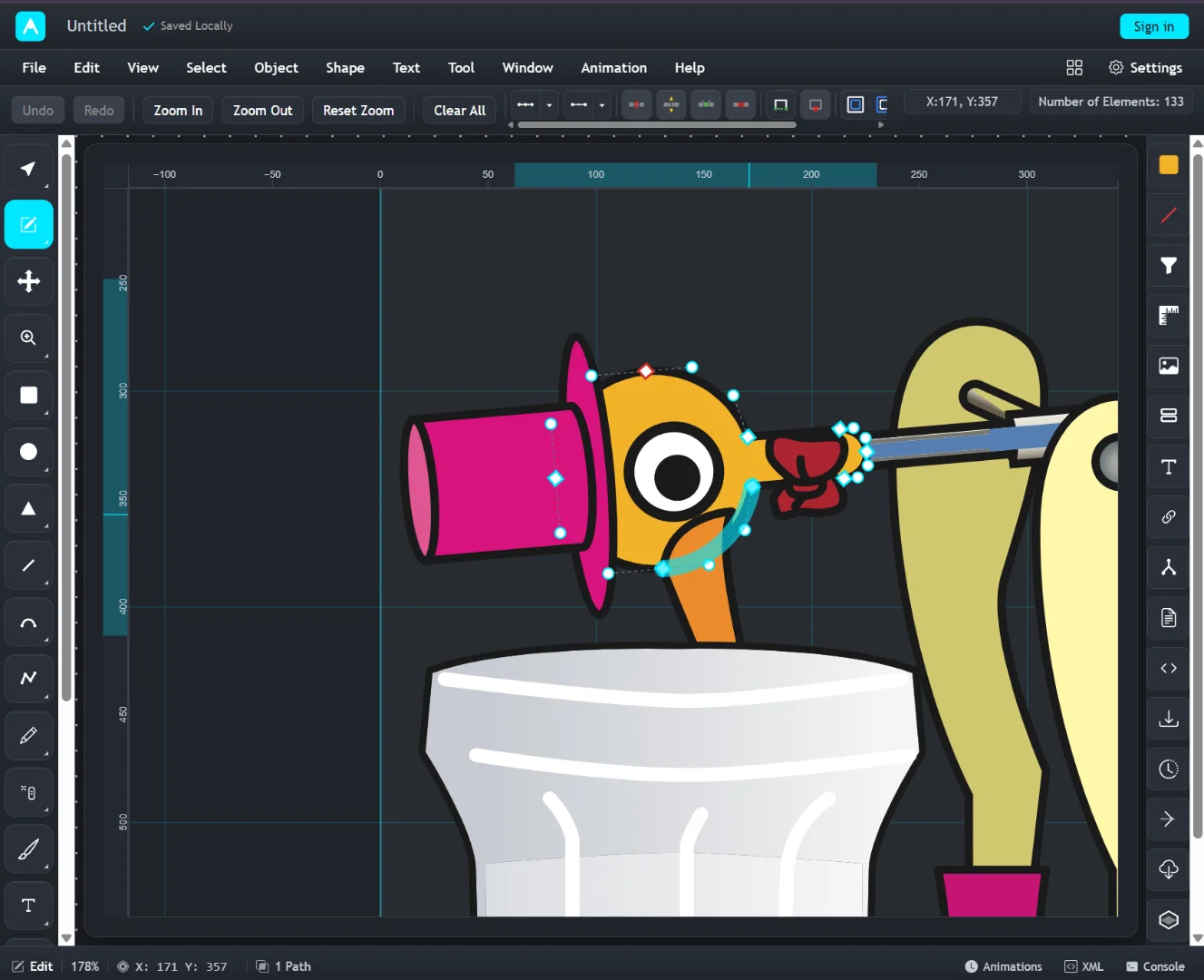This screenshot has height=980, width=1204.
Task: Open the Text properties panel on right
Action: pyautogui.click(x=1169, y=466)
